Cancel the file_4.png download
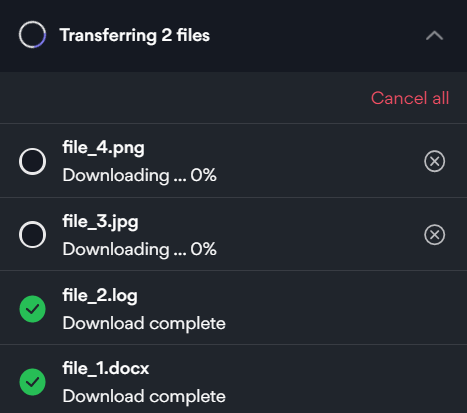Viewport: 467px width, 413px height. coord(434,161)
